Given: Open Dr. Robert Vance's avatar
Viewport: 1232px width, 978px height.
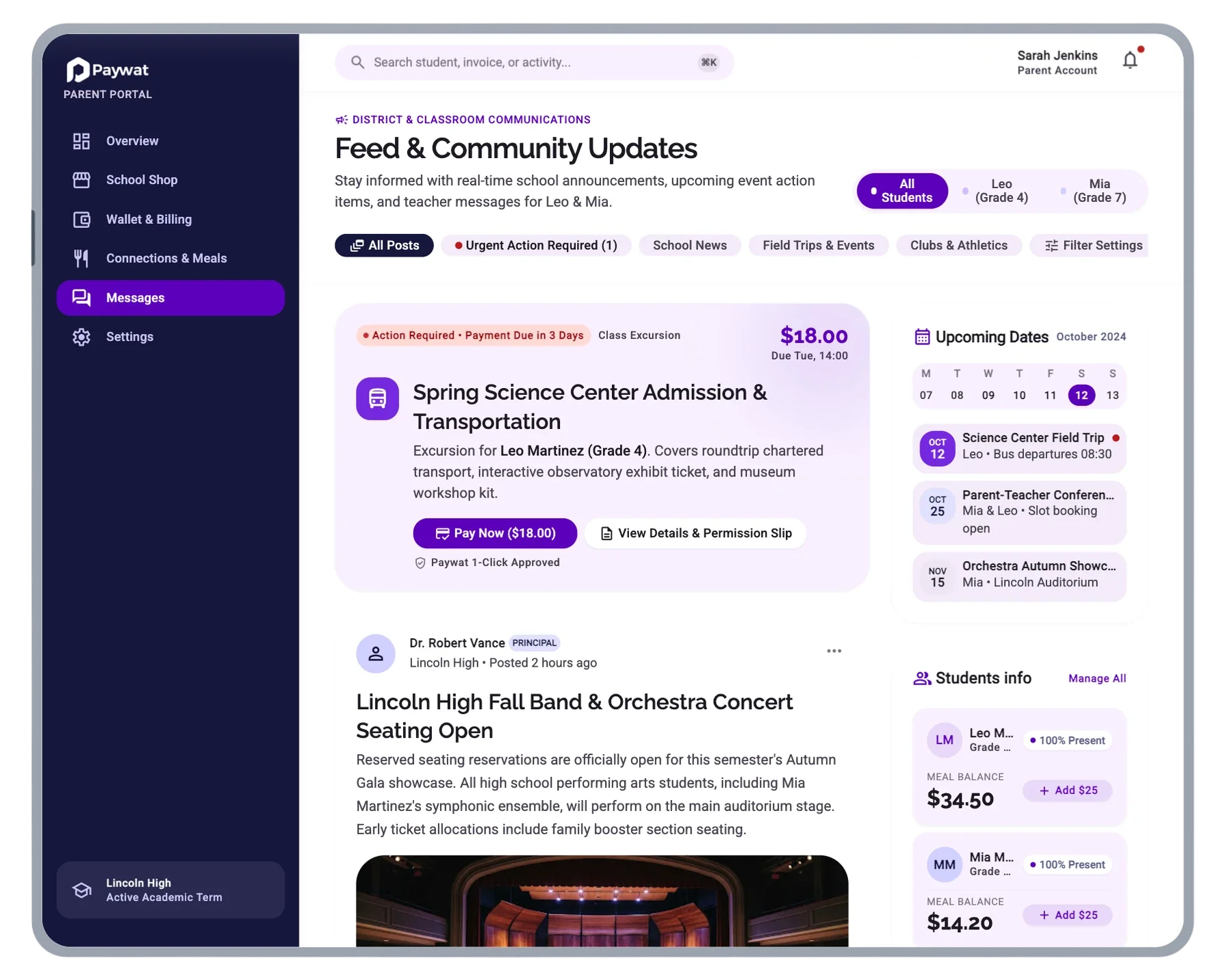Looking at the screenshot, I should (x=376, y=654).
